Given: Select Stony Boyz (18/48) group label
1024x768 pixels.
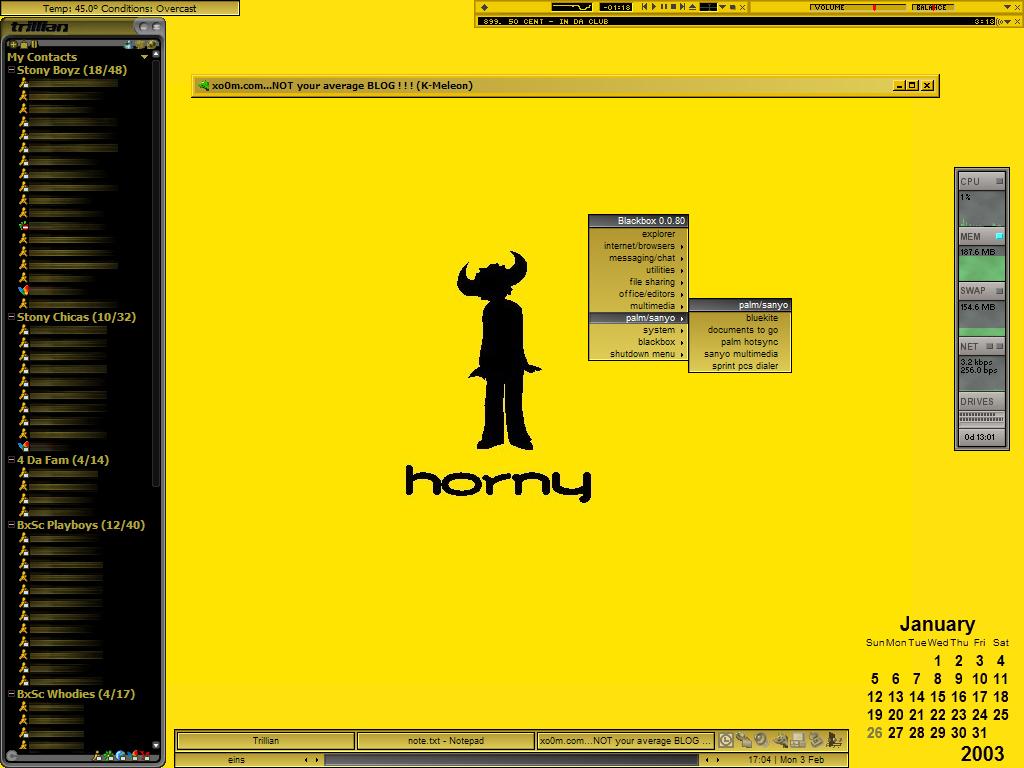Looking at the screenshot, I should [x=72, y=70].
